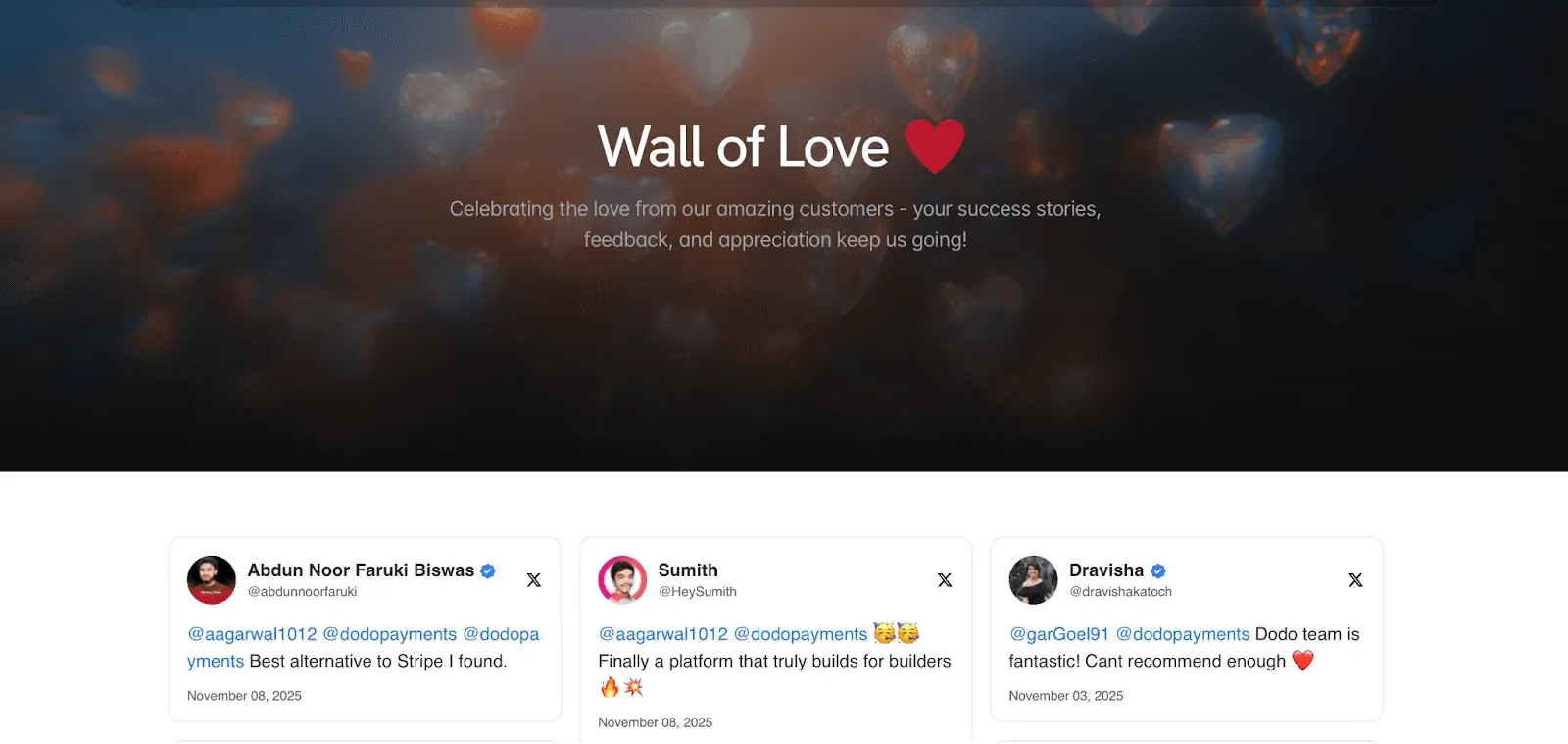Image resolution: width=1568 pixels, height=744 pixels.
Task: Open Abdun Noor Faruki Biswas's profile picture
Action: pyautogui.click(x=212, y=580)
